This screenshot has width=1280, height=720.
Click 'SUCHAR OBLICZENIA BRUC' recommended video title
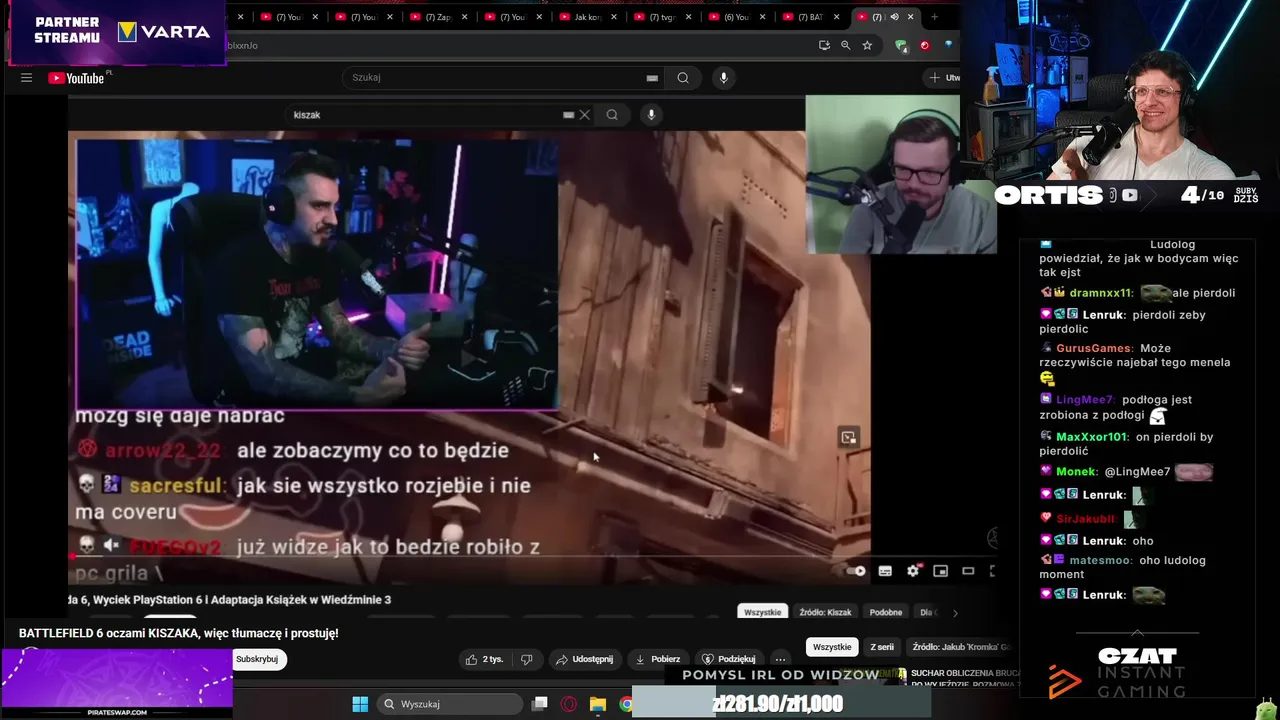[965, 674]
